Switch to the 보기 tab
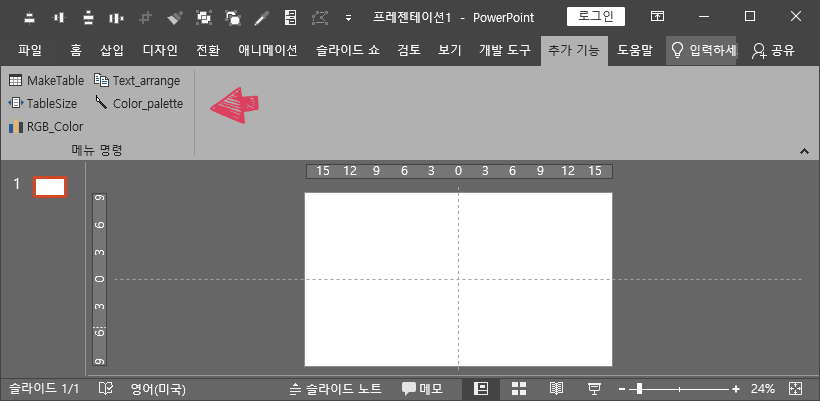 pyautogui.click(x=450, y=50)
